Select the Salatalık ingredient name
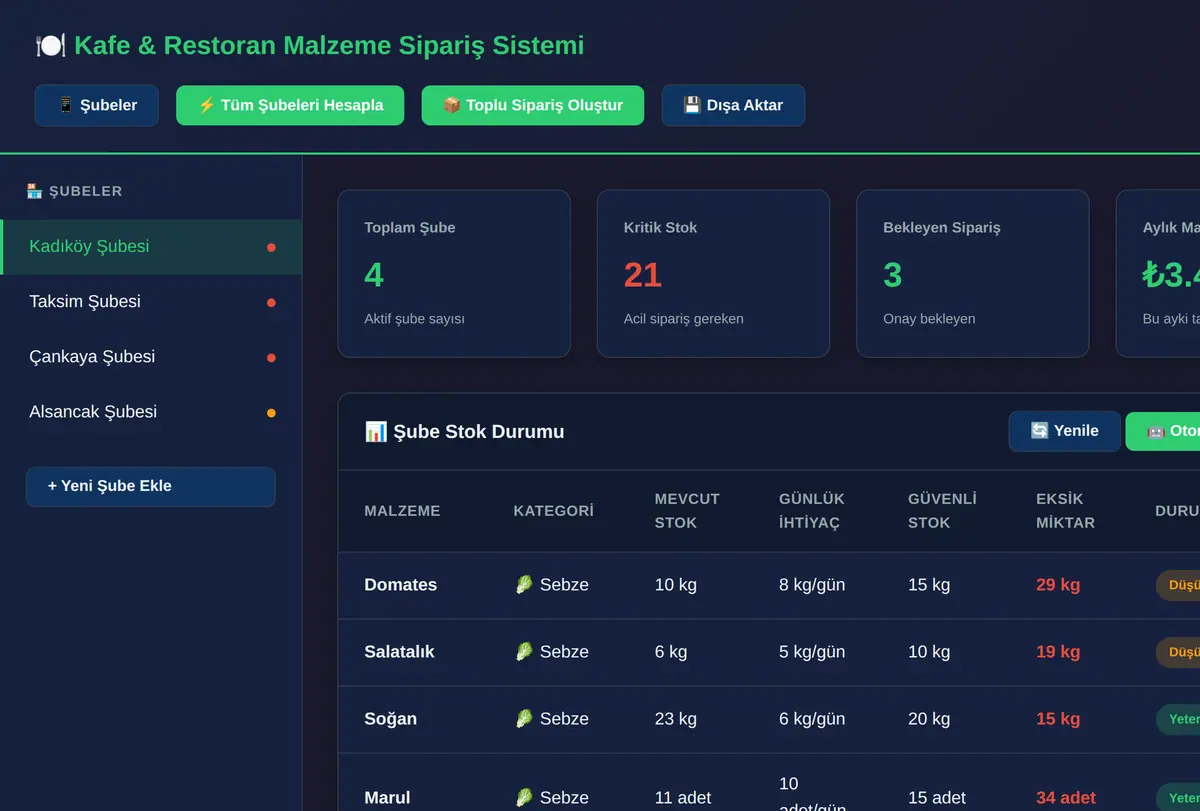Image resolution: width=1200 pixels, height=811 pixels. tap(399, 652)
